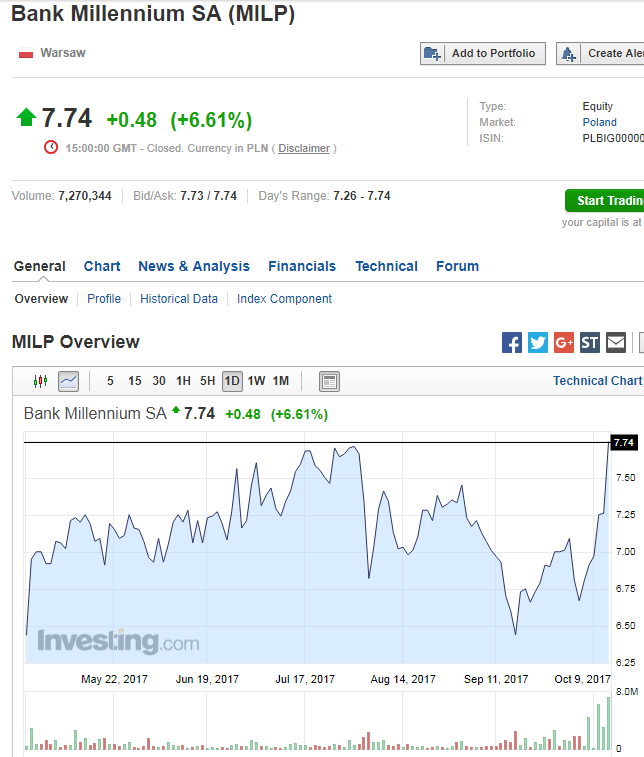
Task: Click the green Start Trading button
Action: pyautogui.click(x=604, y=200)
